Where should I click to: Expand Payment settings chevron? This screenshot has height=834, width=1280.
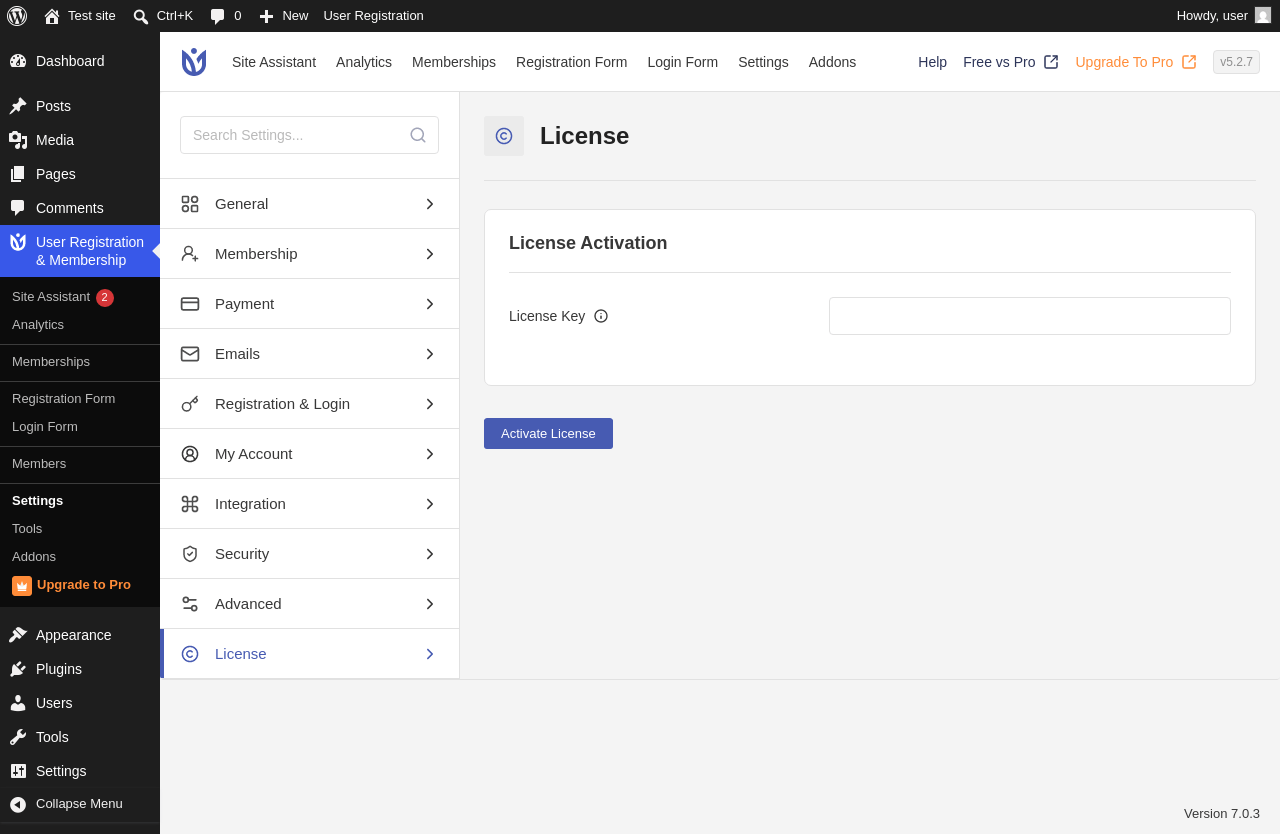430,304
